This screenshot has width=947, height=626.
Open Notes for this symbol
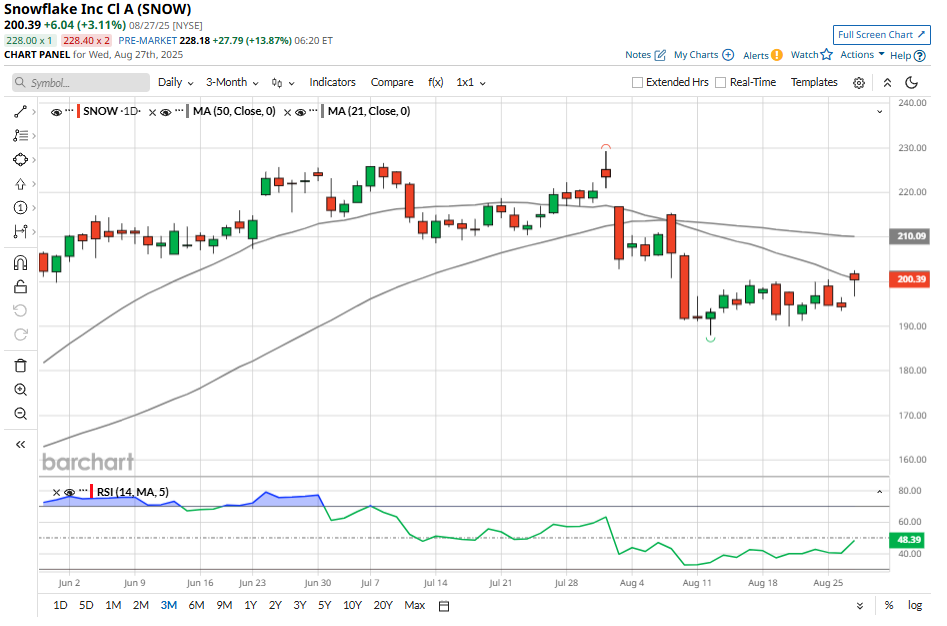tap(646, 55)
